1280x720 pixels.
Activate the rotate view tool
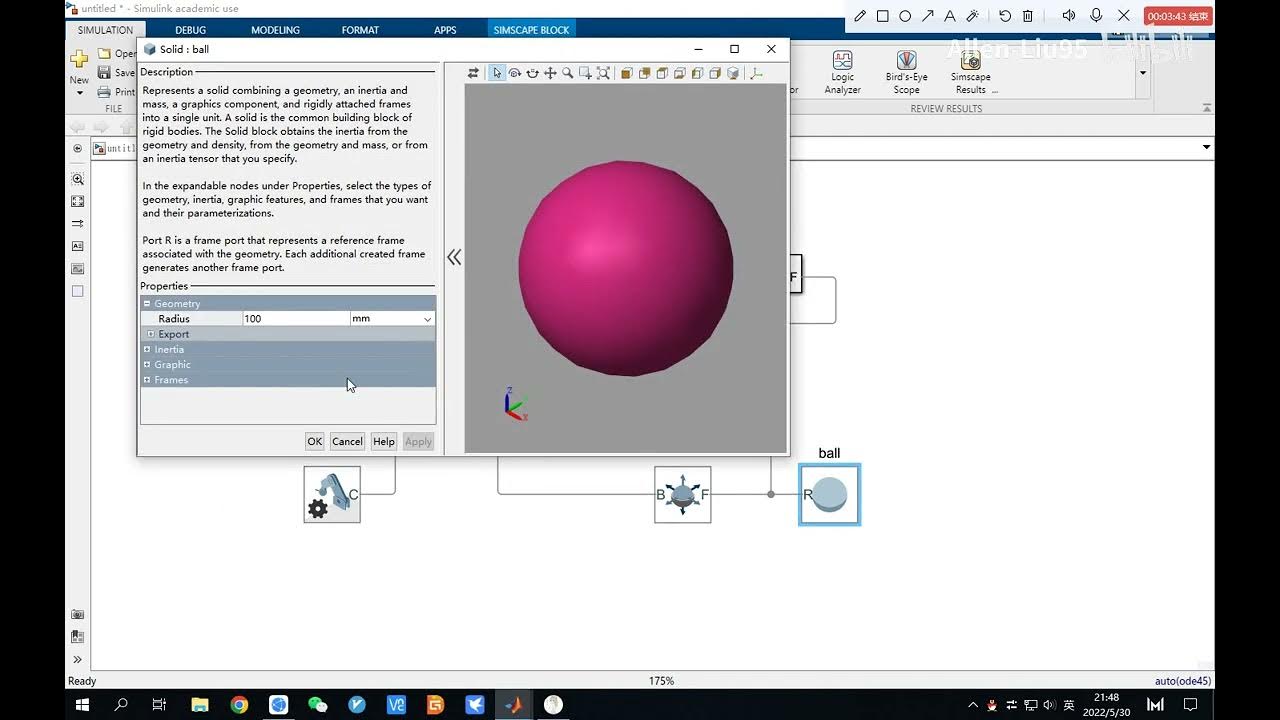point(514,73)
